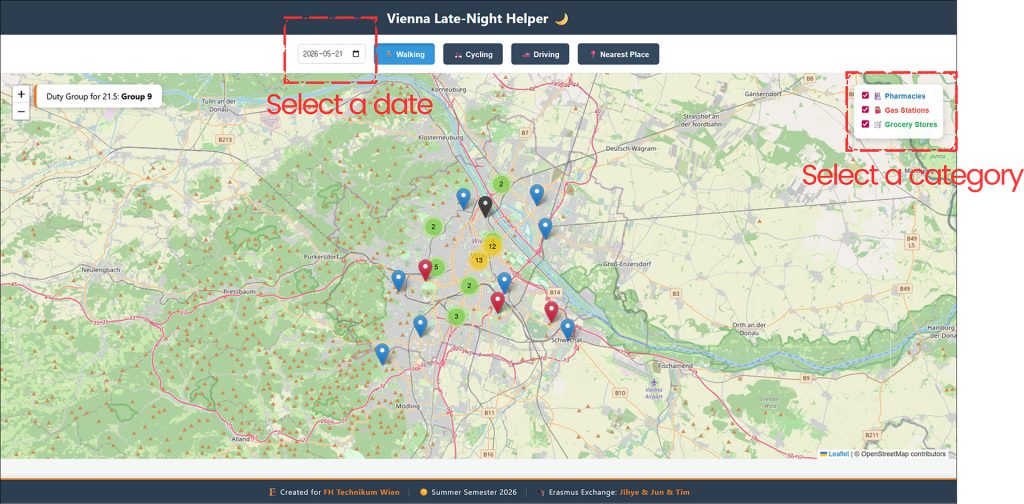Find the Nearest Place
1024x504 pixels.
(618, 54)
